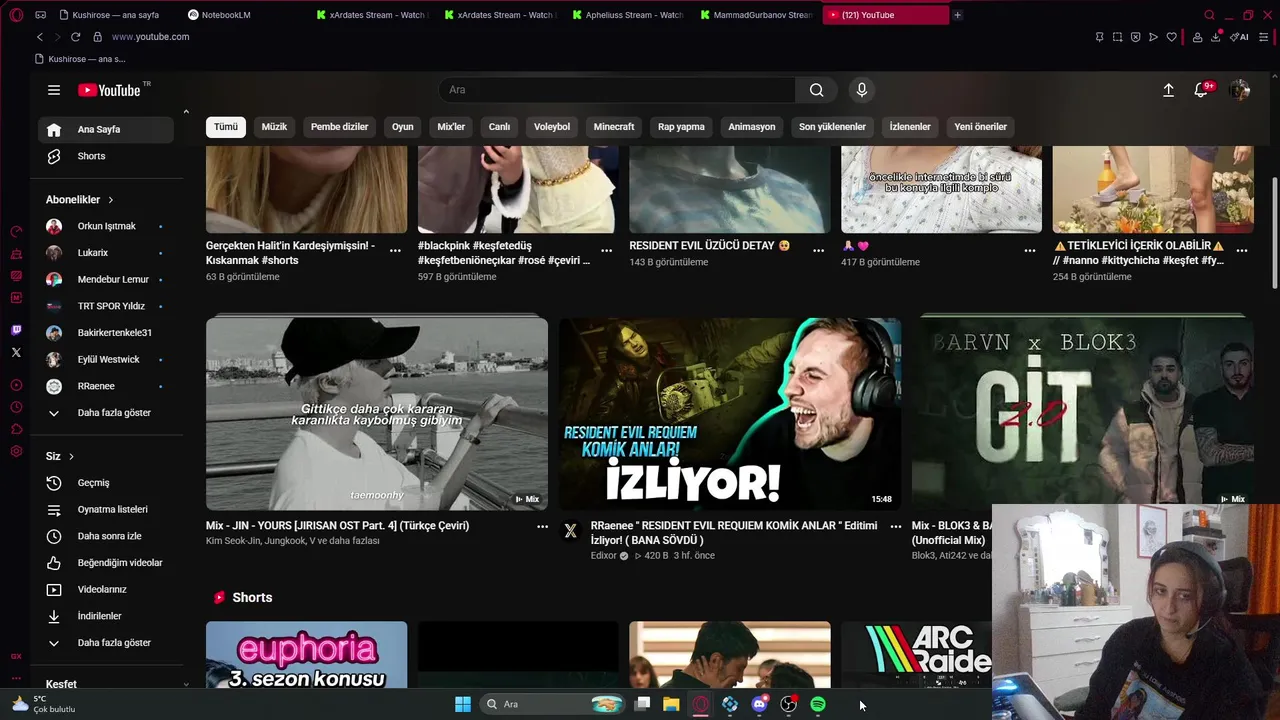Open Mendebur Lemur subscription channel

(x=106, y=279)
